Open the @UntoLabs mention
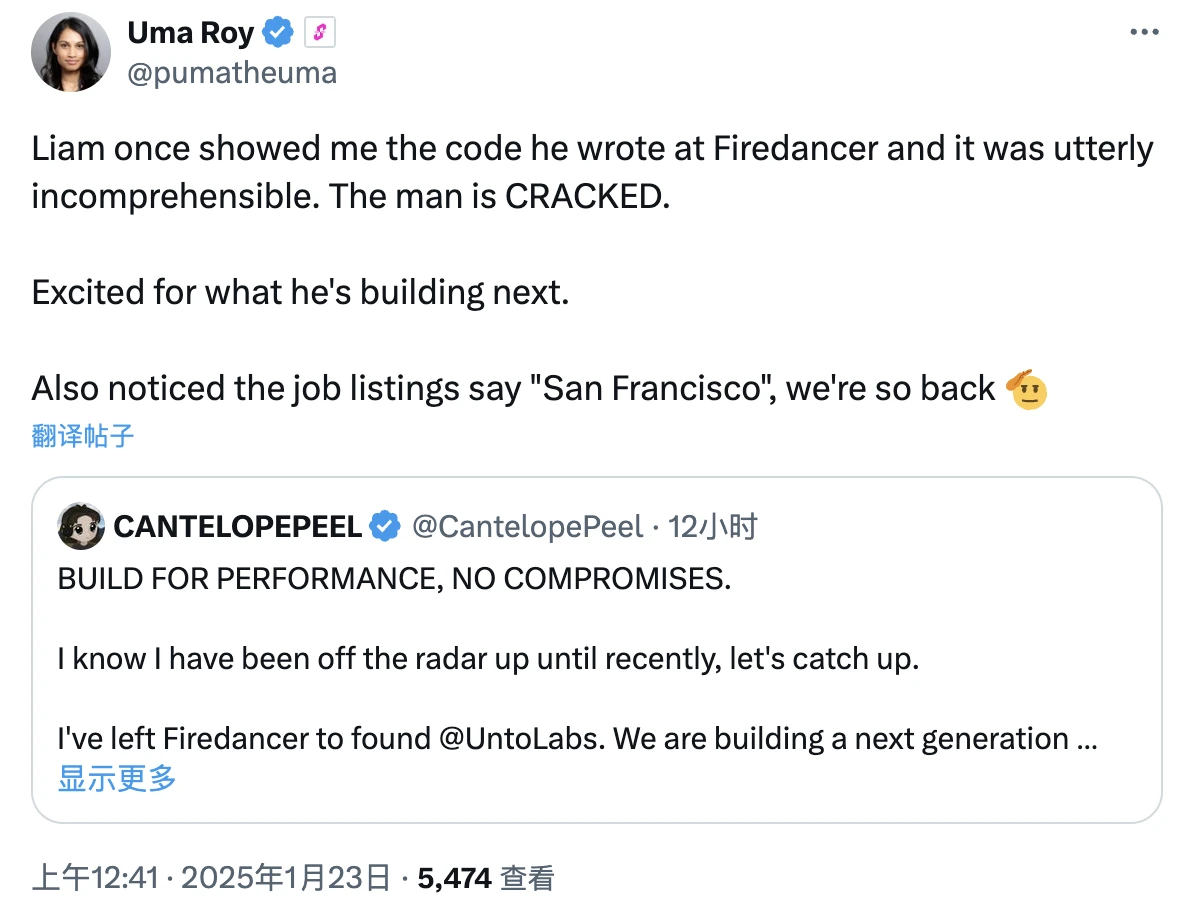The image size is (1184, 916). click(520, 739)
